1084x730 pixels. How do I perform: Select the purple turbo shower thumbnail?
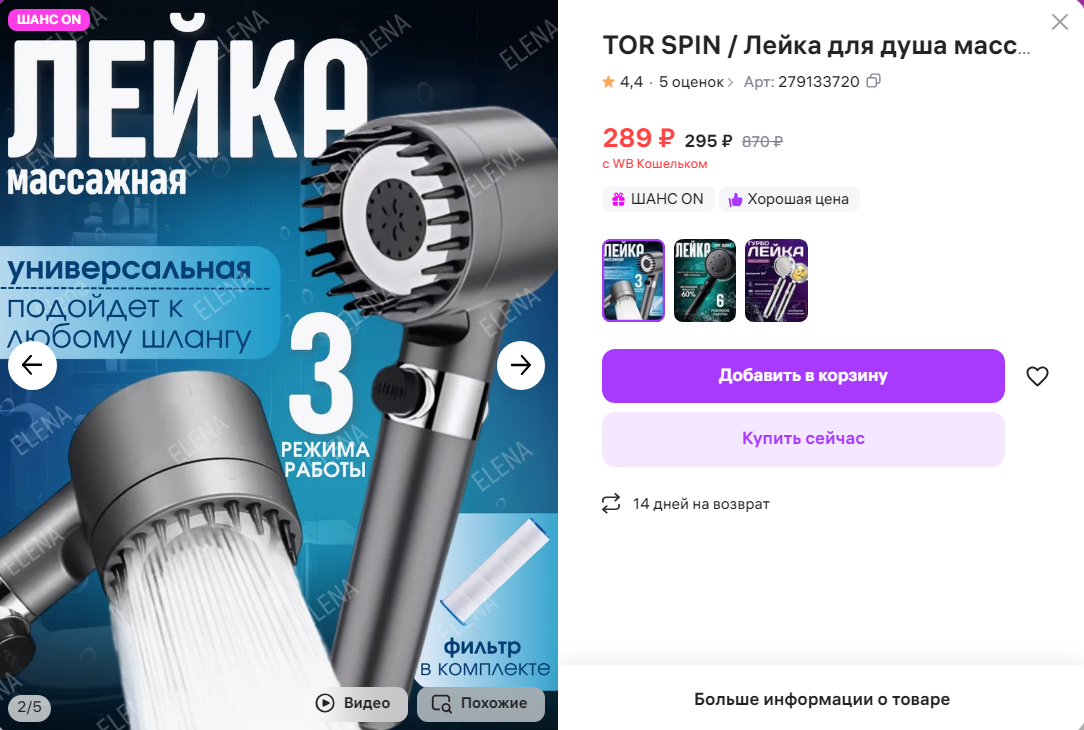coord(776,280)
